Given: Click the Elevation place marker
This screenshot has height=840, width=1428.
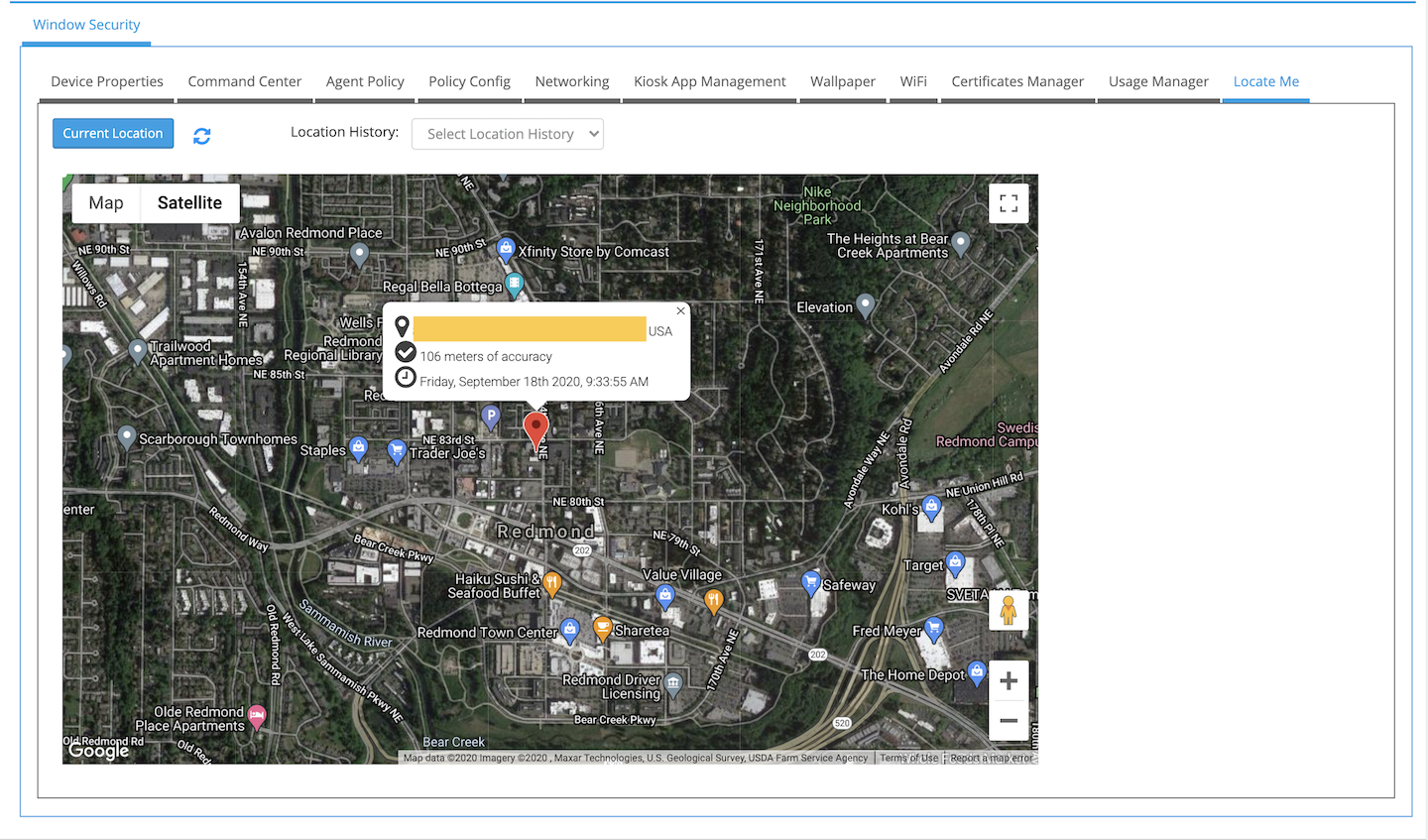Looking at the screenshot, I should click(866, 305).
